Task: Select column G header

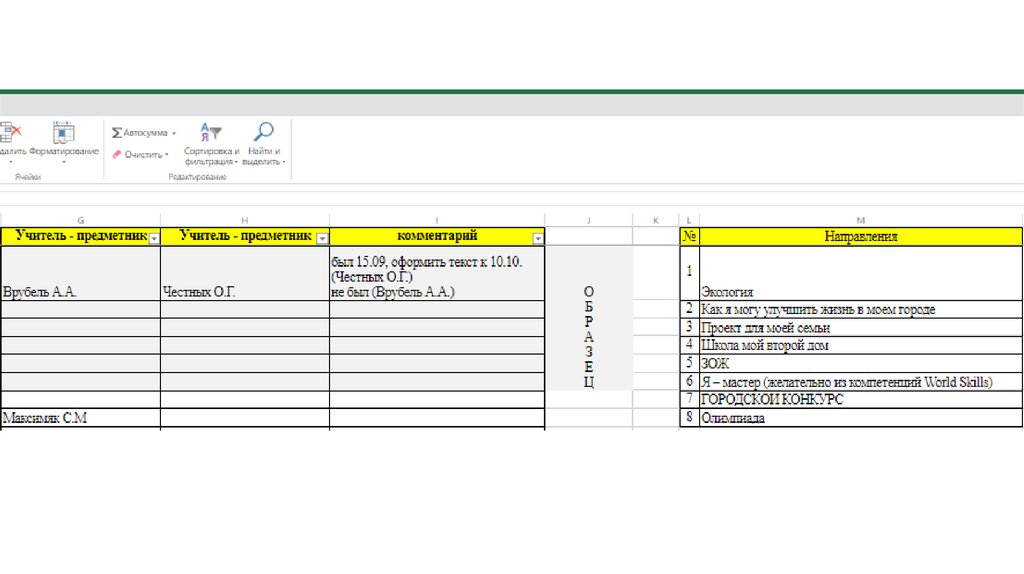Action: pyautogui.click(x=80, y=219)
